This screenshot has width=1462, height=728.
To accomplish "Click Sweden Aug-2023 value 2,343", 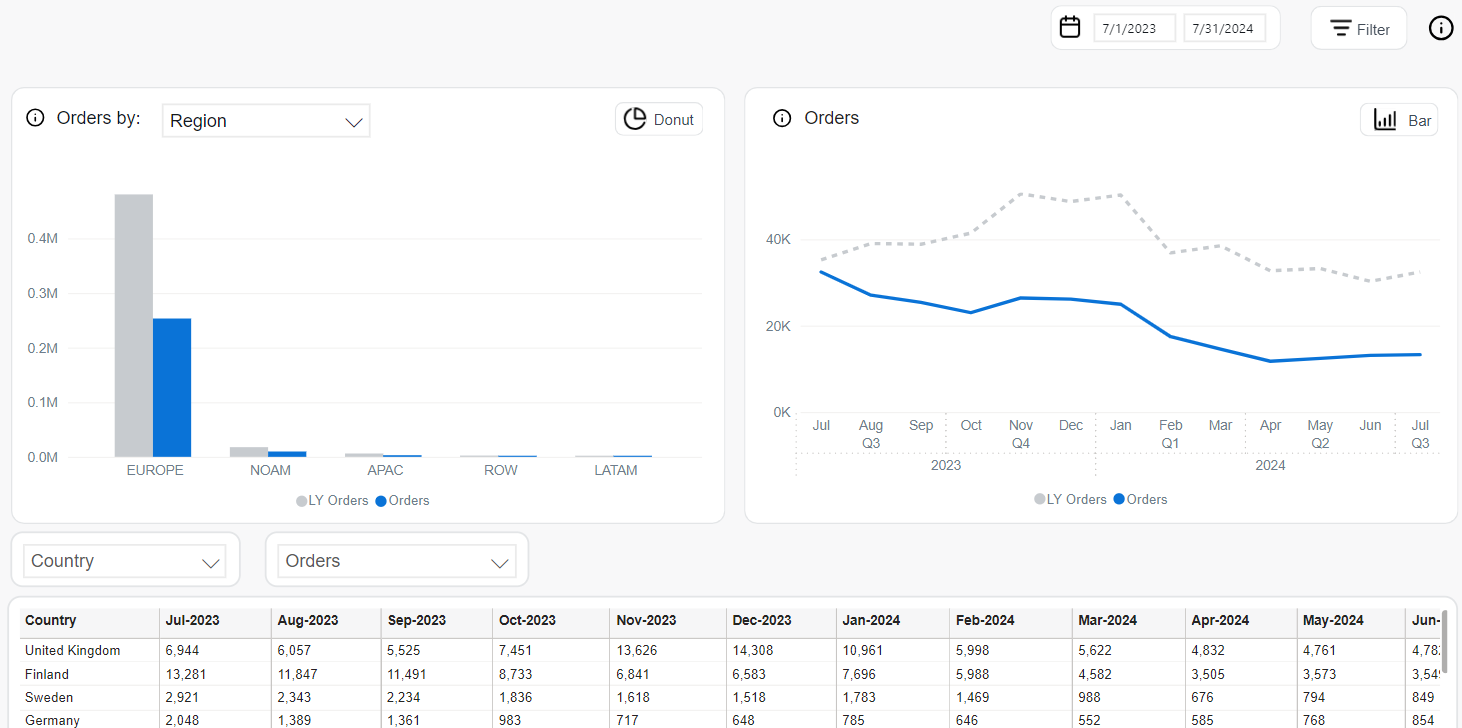I will coord(295,697).
